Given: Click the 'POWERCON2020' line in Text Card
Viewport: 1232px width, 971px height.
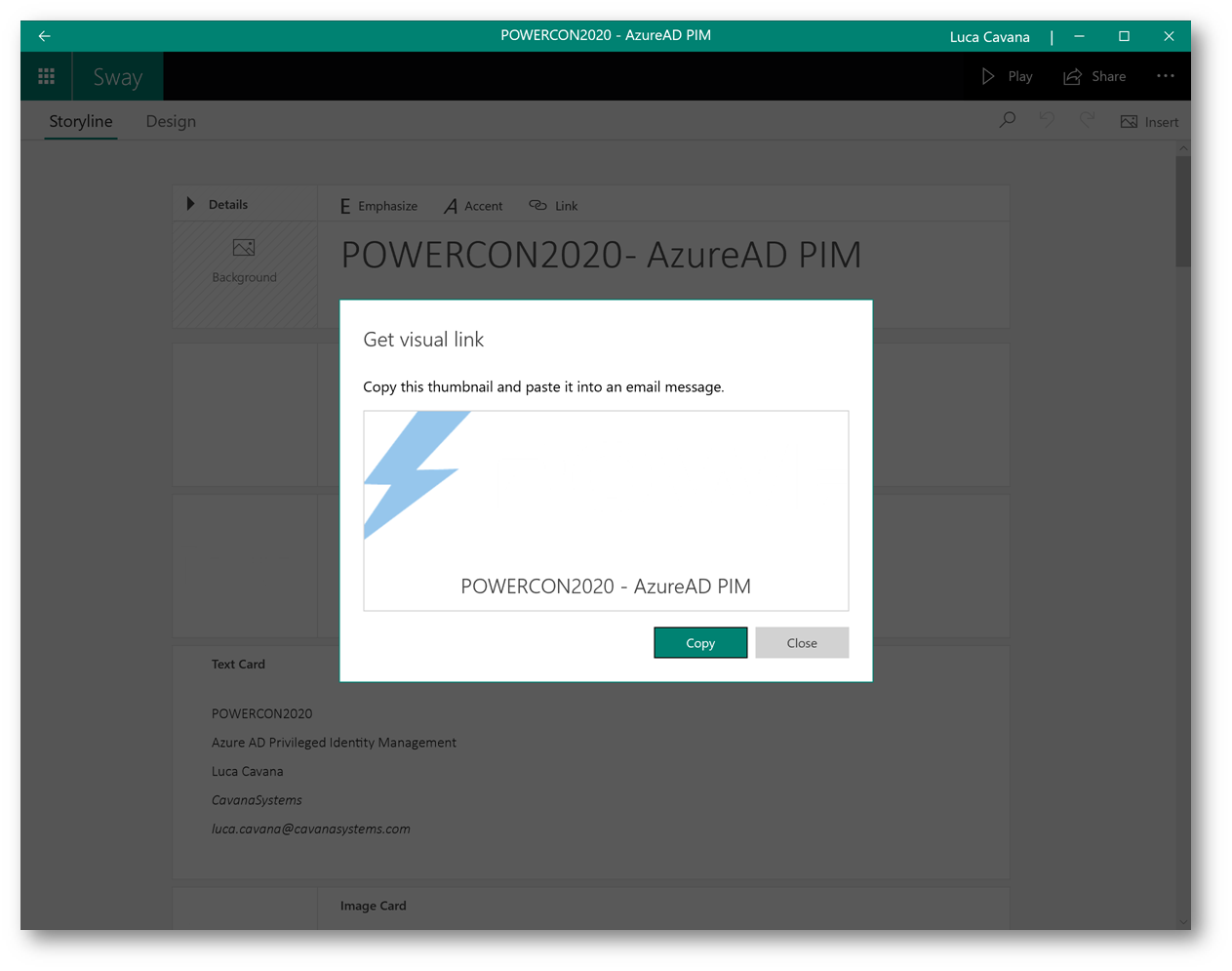Looking at the screenshot, I should pyautogui.click(x=262, y=714).
